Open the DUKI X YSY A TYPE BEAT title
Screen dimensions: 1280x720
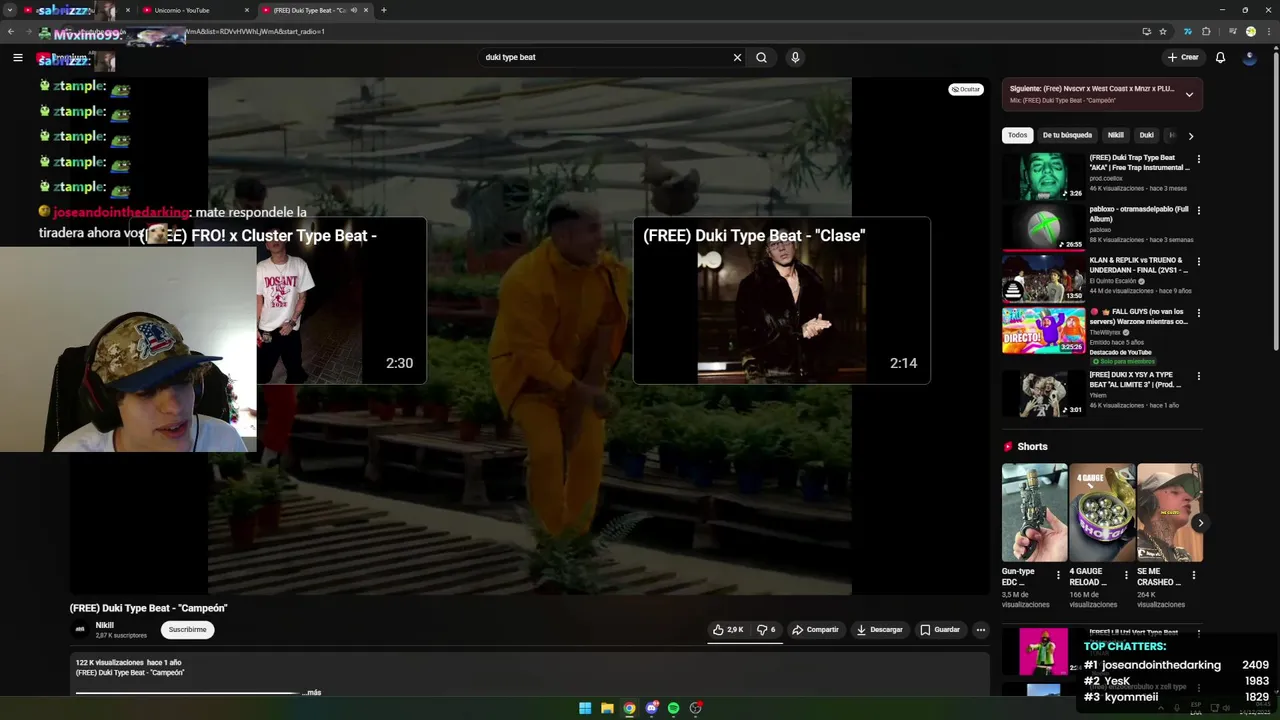pyautogui.click(x=1136, y=380)
